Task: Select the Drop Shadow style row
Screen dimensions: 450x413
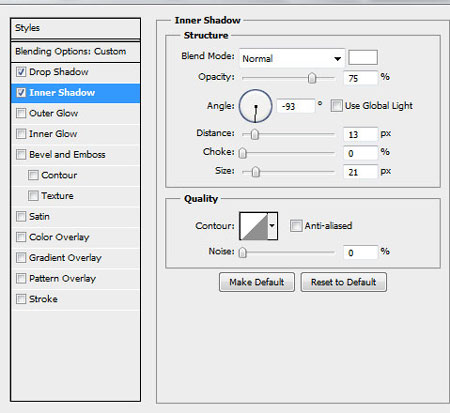Action: [75, 72]
